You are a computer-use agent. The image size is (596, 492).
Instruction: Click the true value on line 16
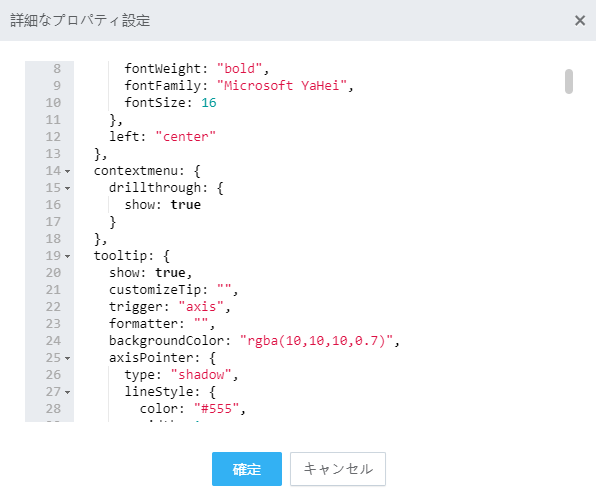click(x=185, y=205)
